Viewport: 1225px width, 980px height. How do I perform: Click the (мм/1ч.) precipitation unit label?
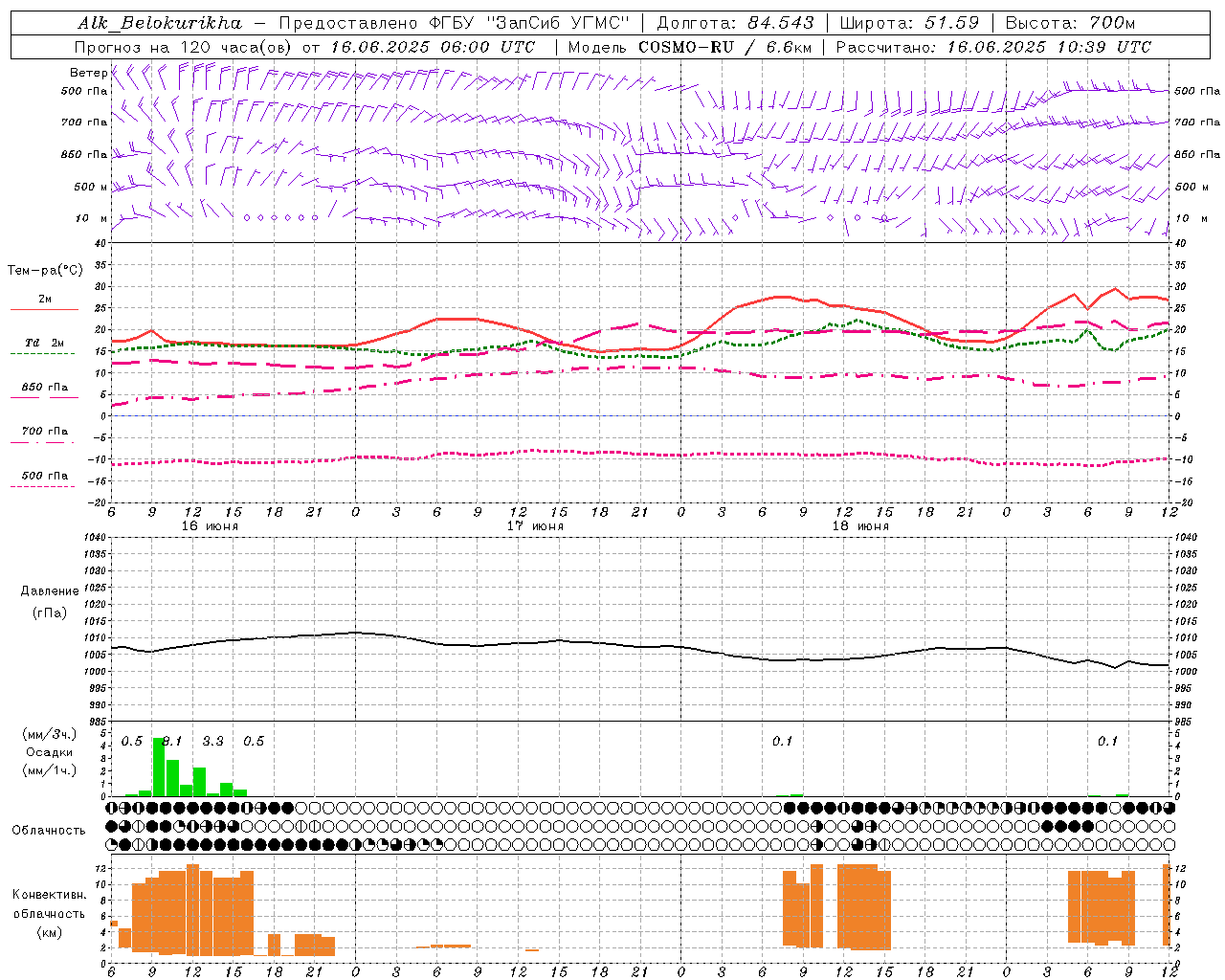50,770
